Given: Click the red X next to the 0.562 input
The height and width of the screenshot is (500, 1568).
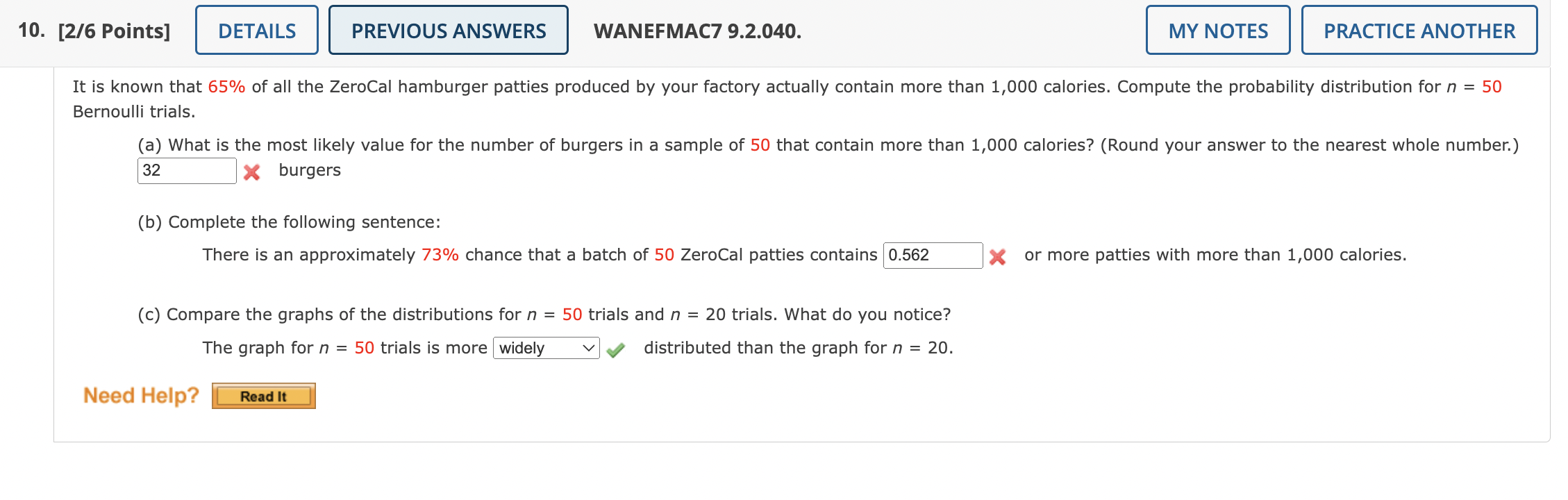Looking at the screenshot, I should tap(998, 256).
